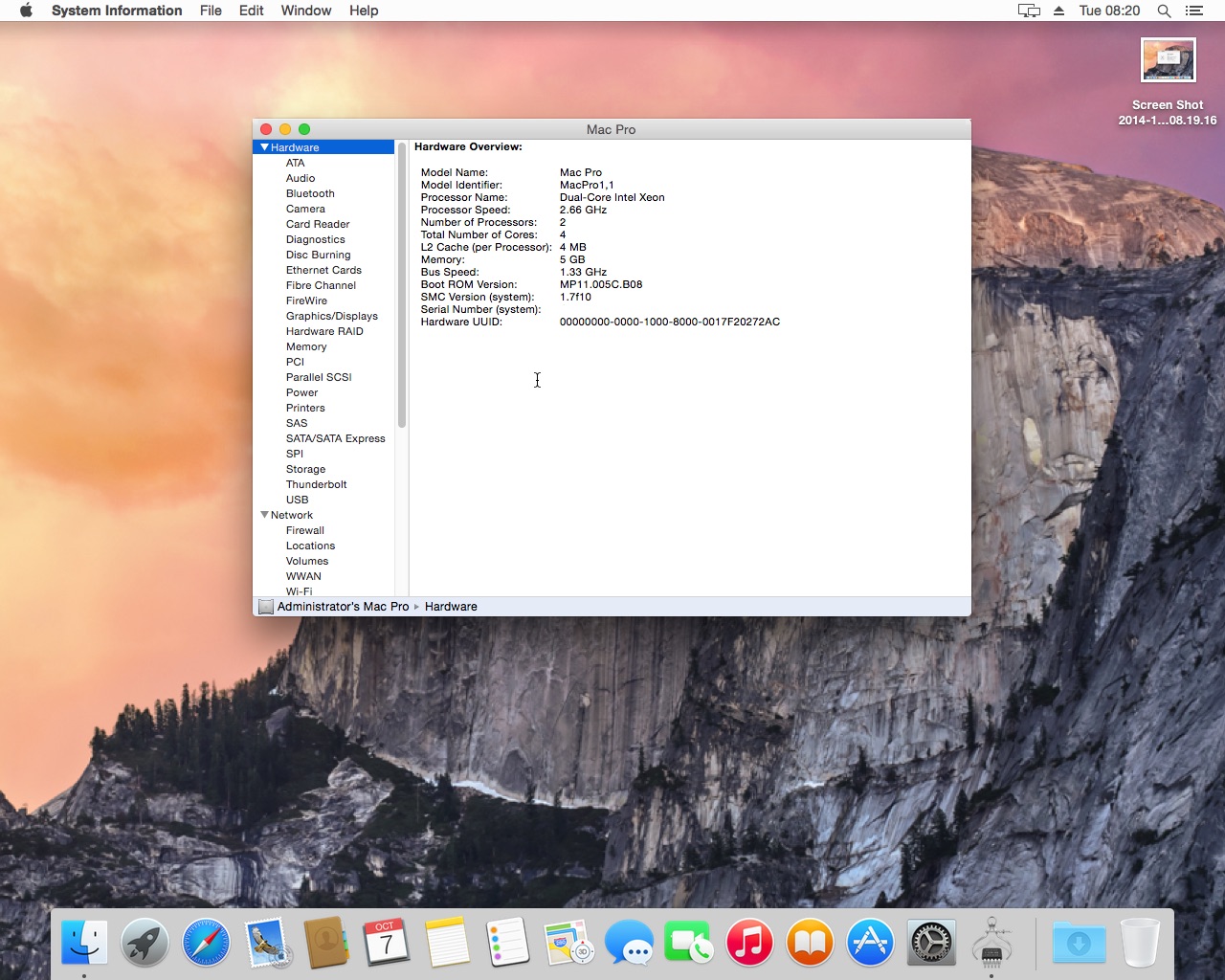This screenshot has width=1225, height=980.
Task: Open Safari compass icon in Dock
Action: point(206,943)
